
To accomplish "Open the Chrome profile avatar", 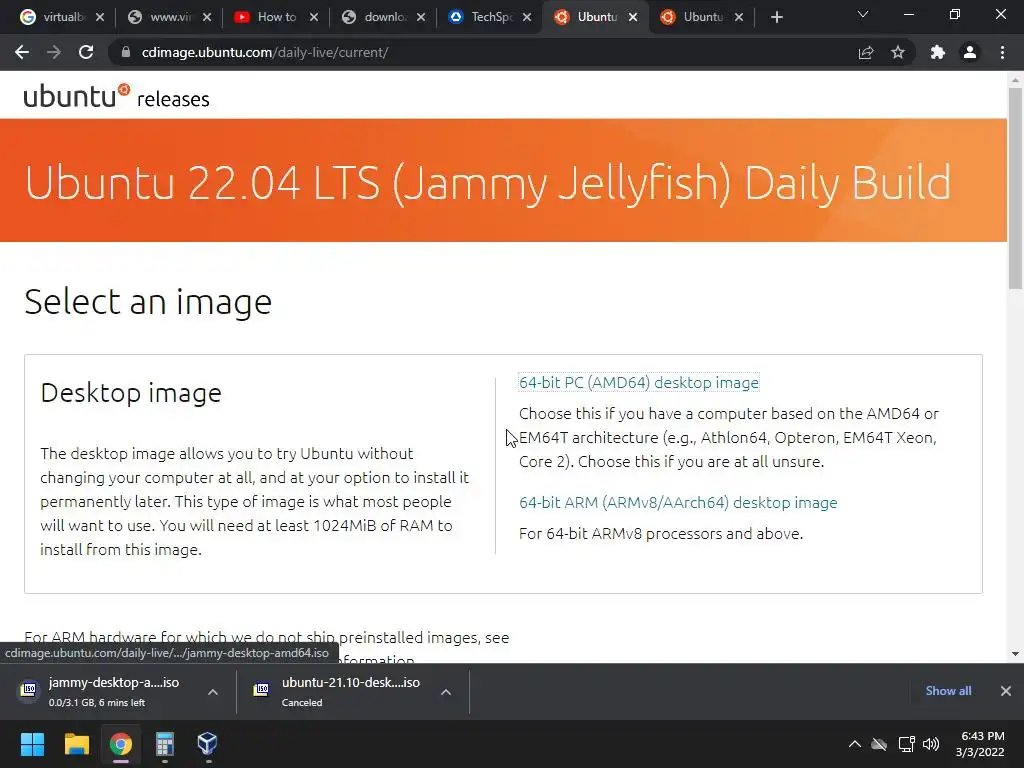I will coord(970,52).
